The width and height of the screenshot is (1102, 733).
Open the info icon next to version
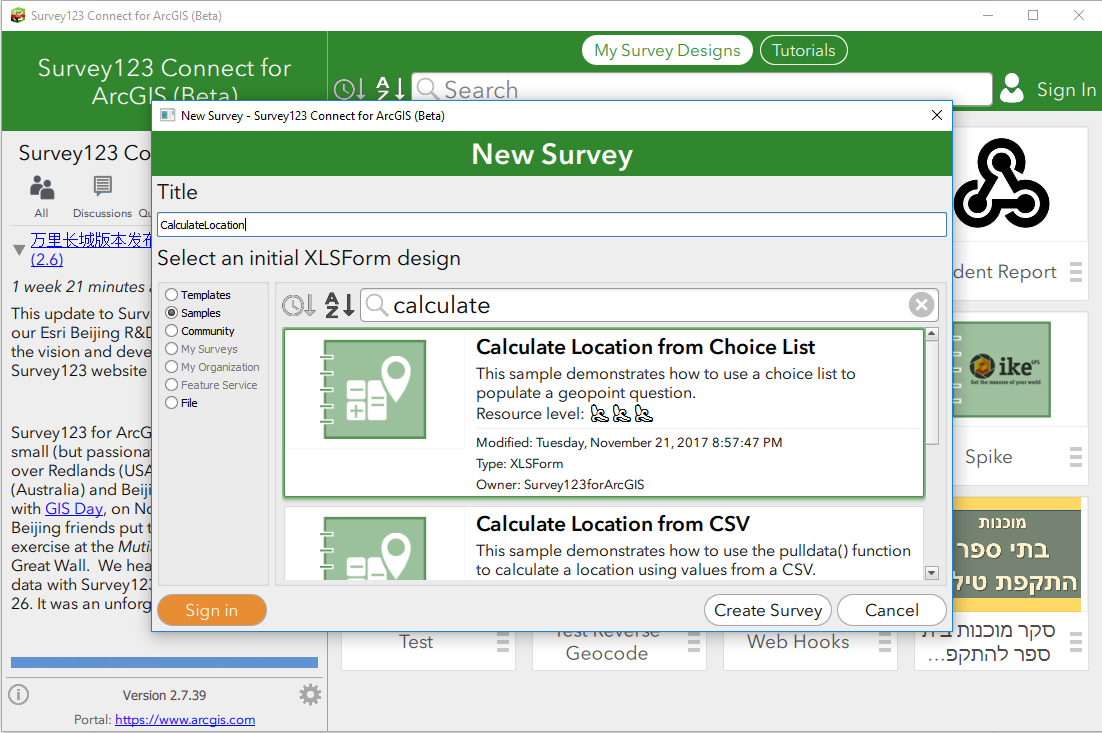[19, 694]
